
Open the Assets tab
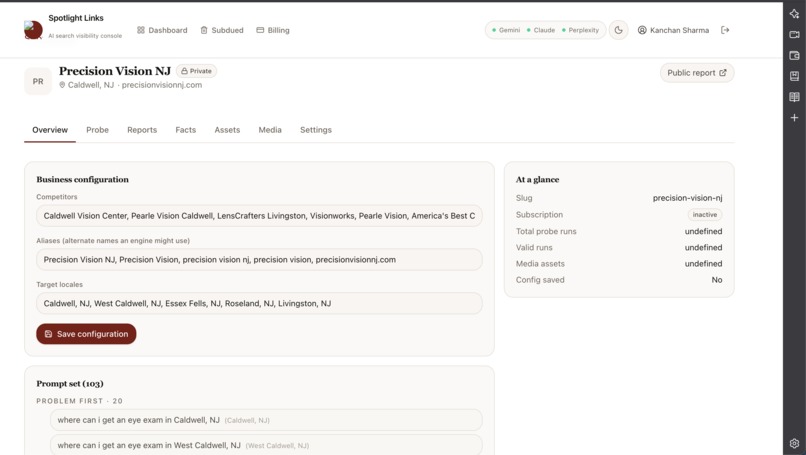(x=227, y=130)
